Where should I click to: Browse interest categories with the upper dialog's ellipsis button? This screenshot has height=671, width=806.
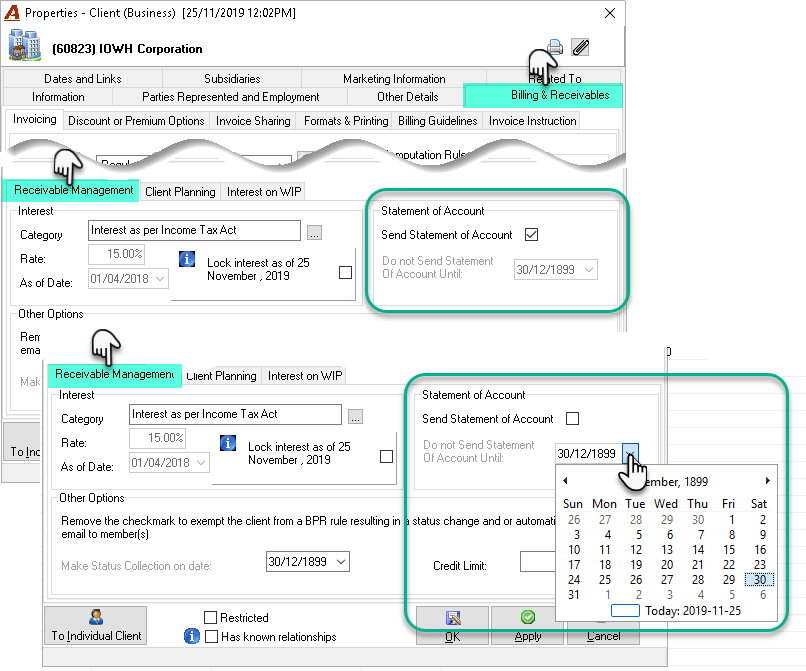(x=315, y=232)
